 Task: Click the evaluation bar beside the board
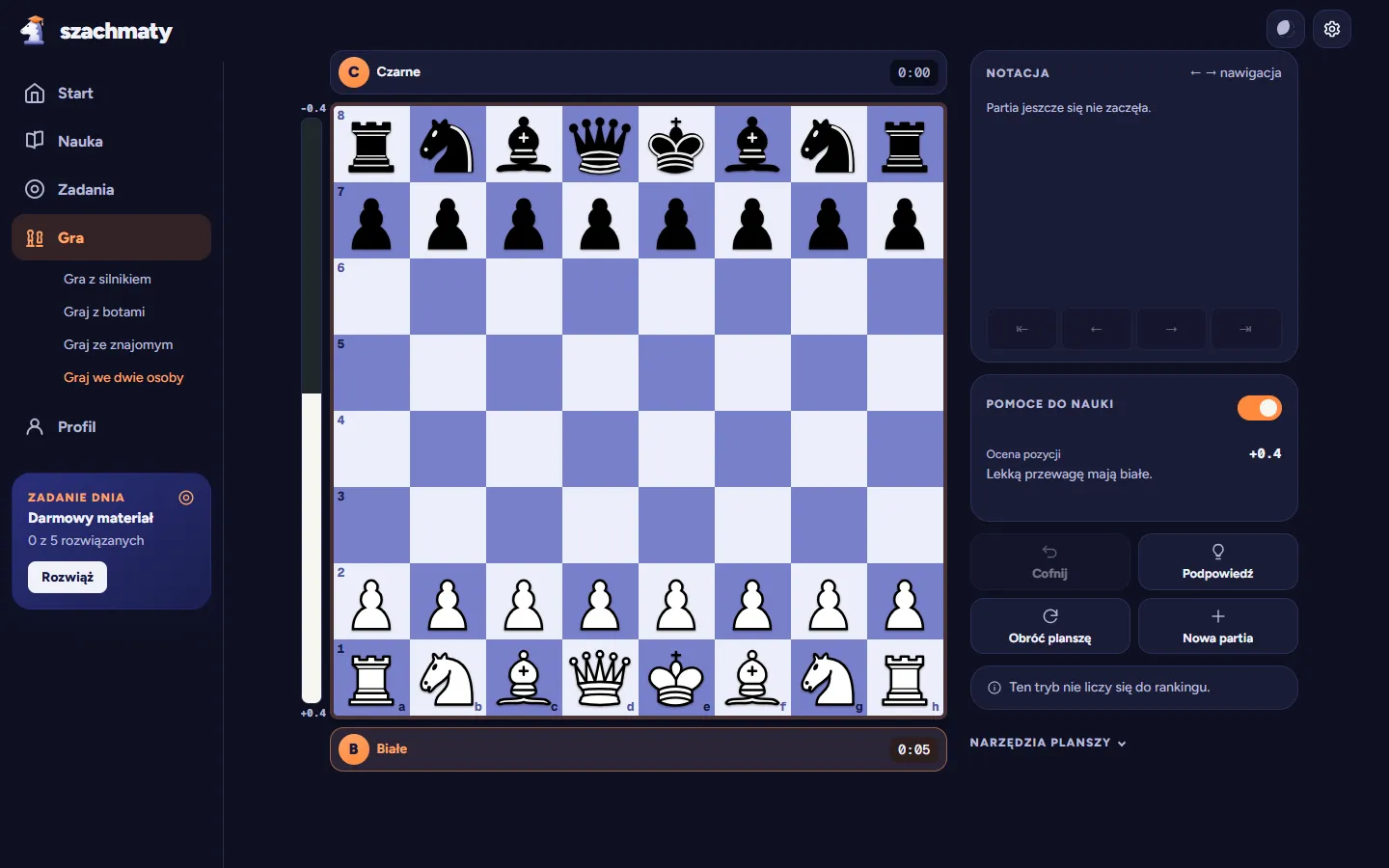[x=312, y=410]
